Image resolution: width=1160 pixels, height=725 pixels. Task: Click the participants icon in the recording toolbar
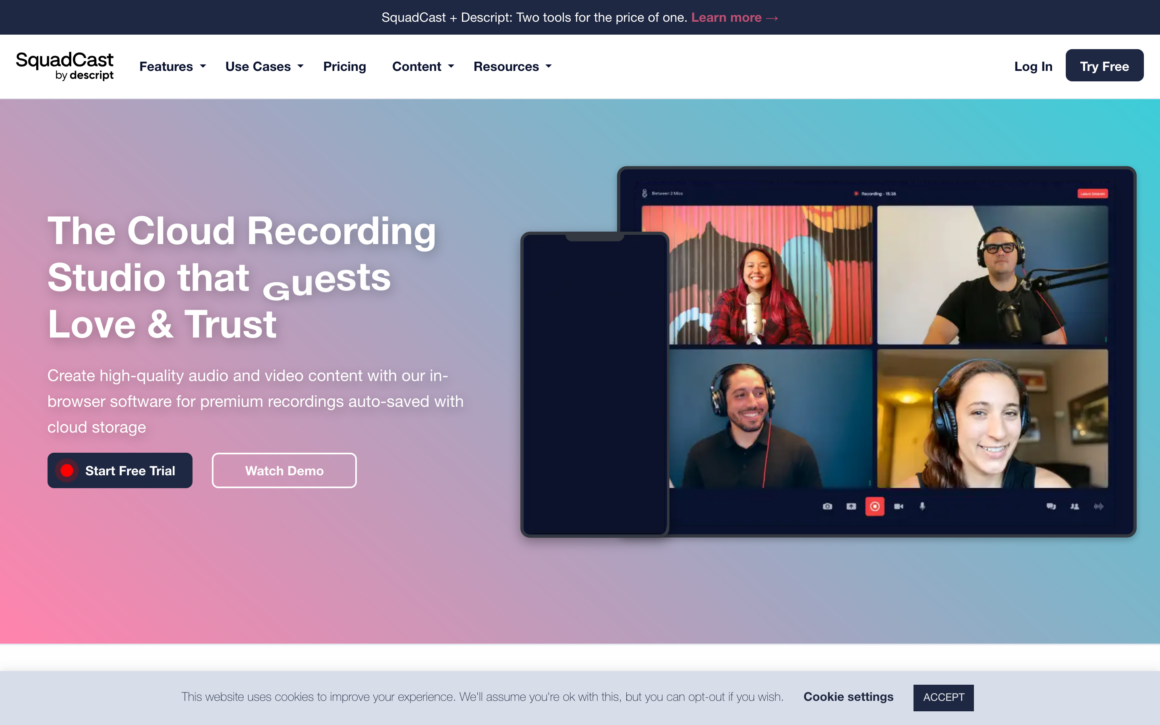[x=1074, y=506]
